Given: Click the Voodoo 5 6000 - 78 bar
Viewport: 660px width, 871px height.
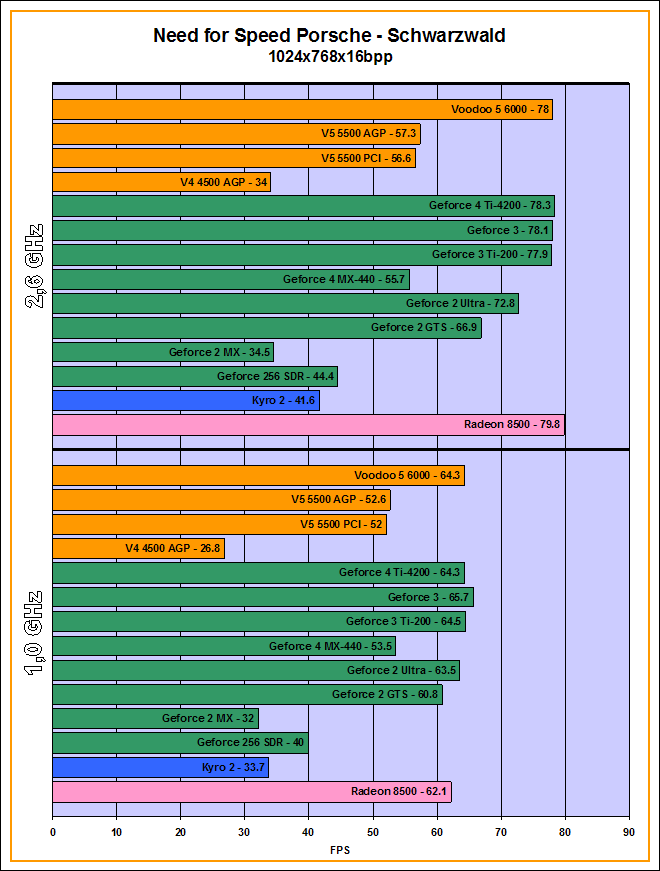Looking at the screenshot, I should (x=301, y=110).
